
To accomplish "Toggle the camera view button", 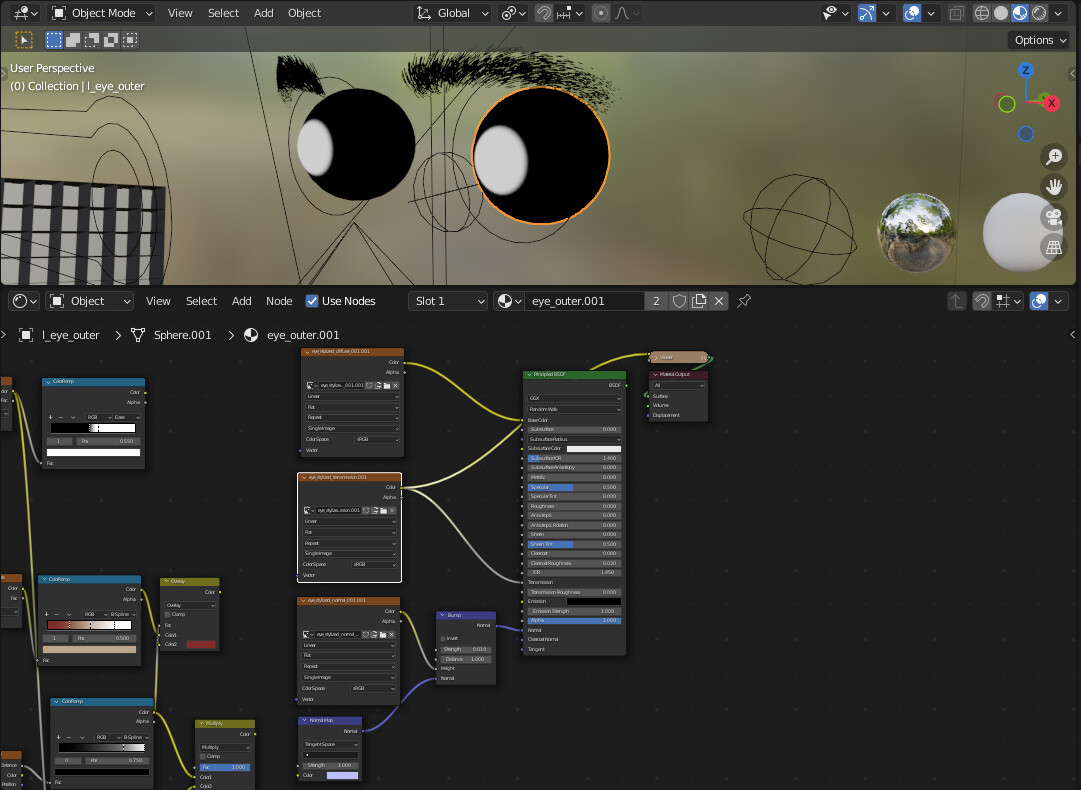I will point(1053,217).
